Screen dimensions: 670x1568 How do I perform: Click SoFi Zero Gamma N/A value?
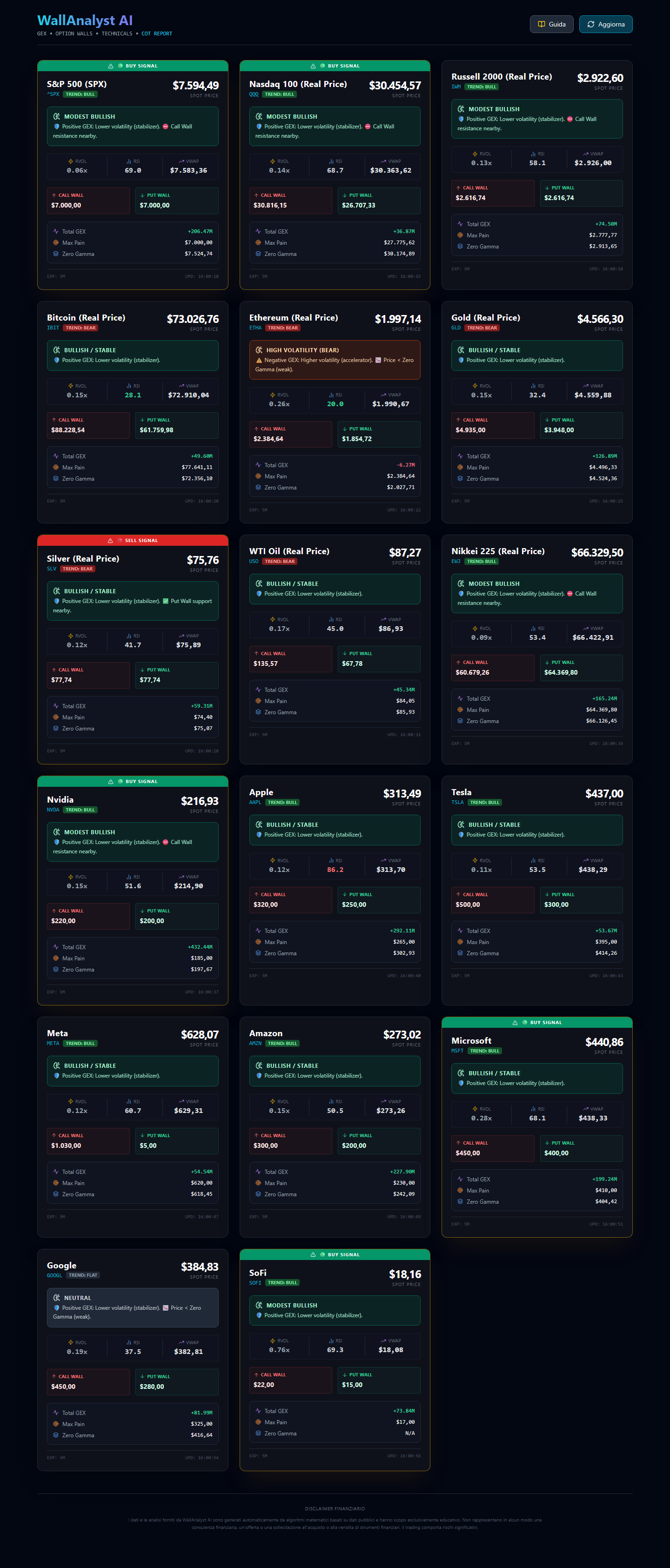pos(410,1434)
